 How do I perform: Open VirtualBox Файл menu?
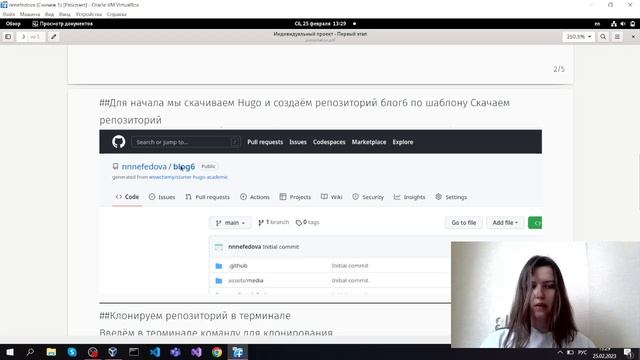(9, 14)
